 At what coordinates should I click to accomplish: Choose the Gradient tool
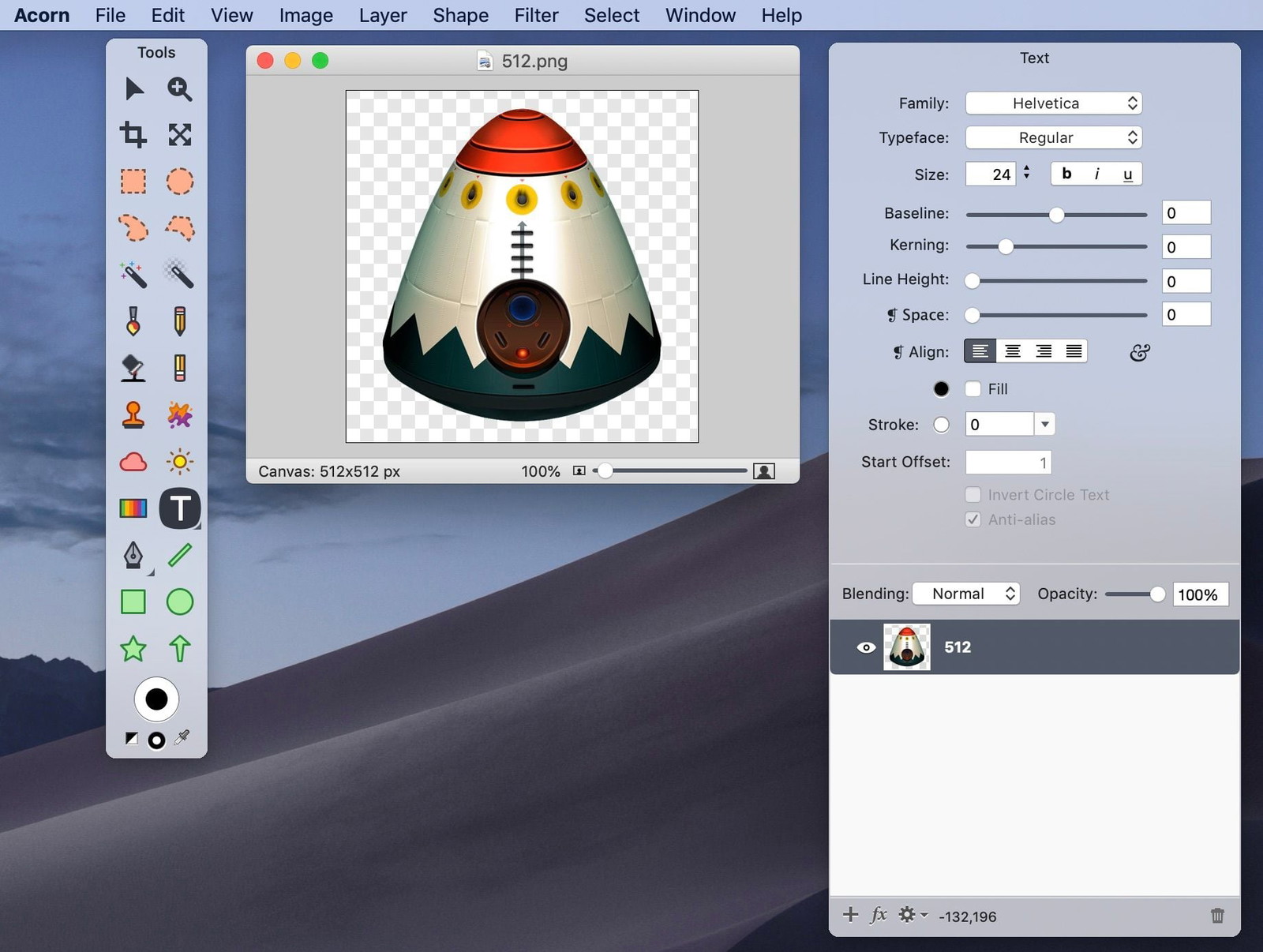click(x=133, y=508)
